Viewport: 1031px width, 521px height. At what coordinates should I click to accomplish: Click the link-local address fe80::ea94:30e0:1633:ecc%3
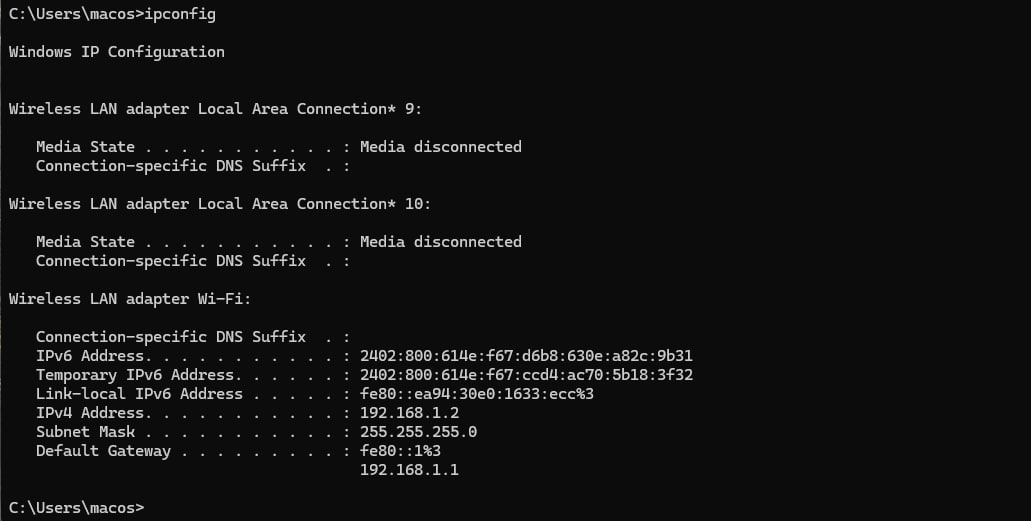[x=477, y=394]
